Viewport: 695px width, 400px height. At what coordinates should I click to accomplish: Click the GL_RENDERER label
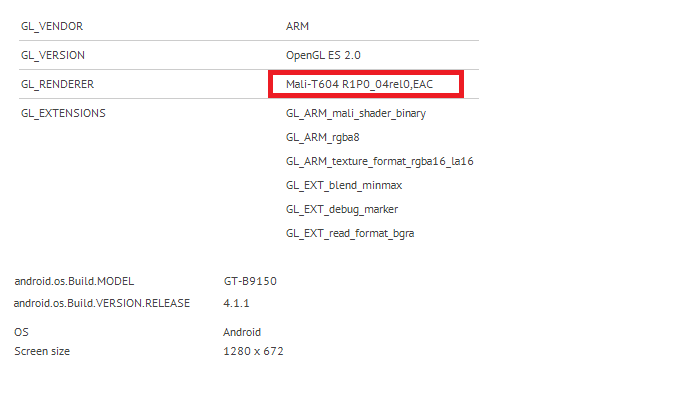[57, 85]
